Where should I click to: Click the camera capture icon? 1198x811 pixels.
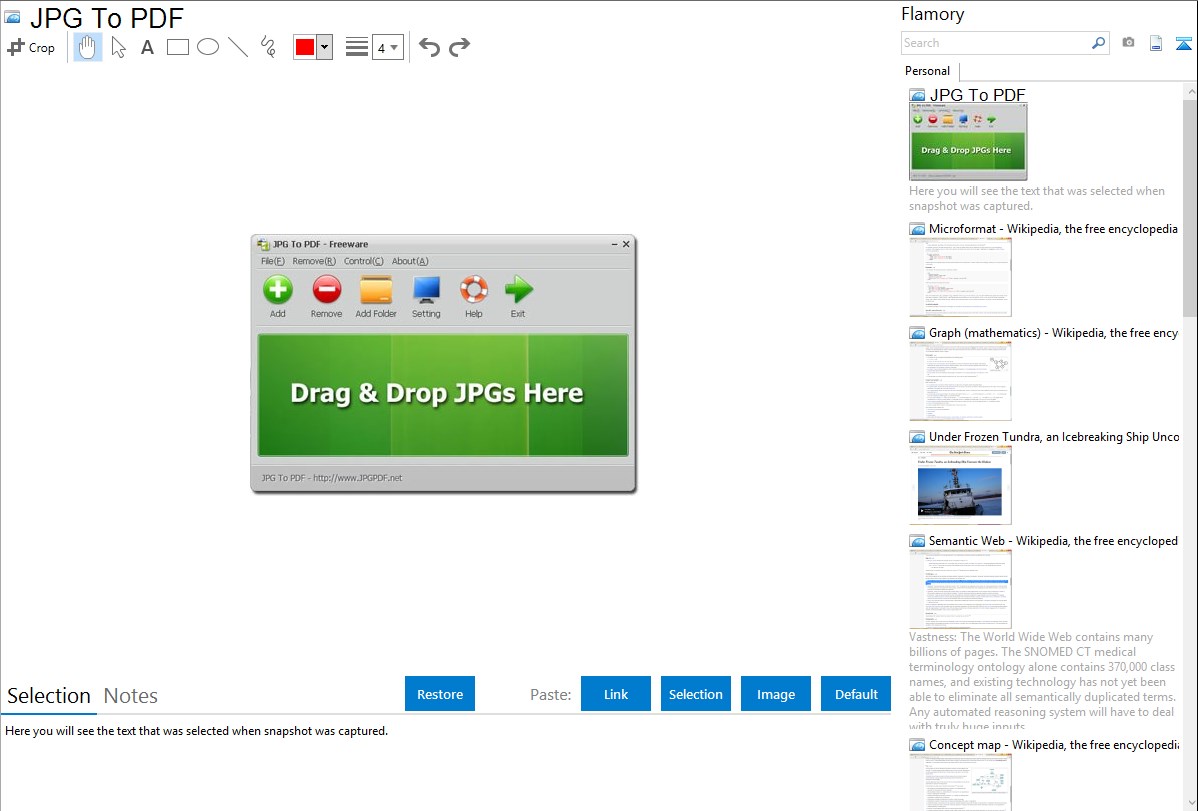coord(1128,43)
